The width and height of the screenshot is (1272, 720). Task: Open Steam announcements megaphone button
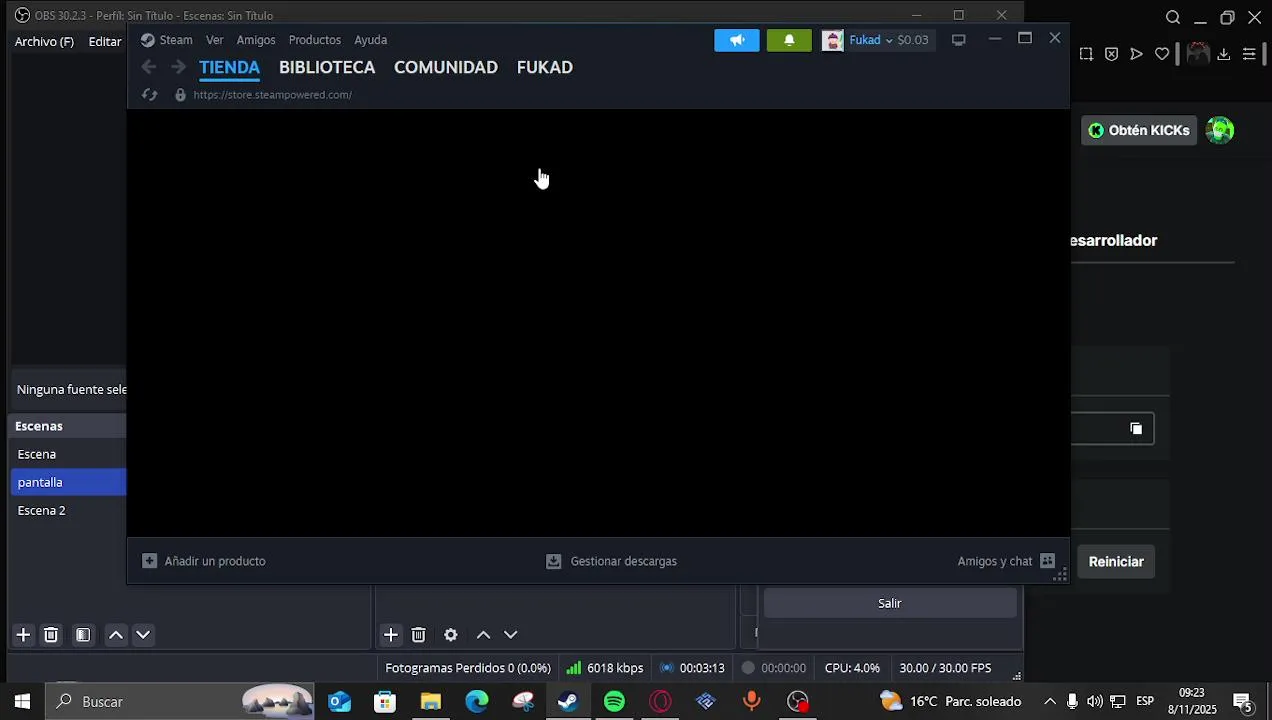(737, 40)
